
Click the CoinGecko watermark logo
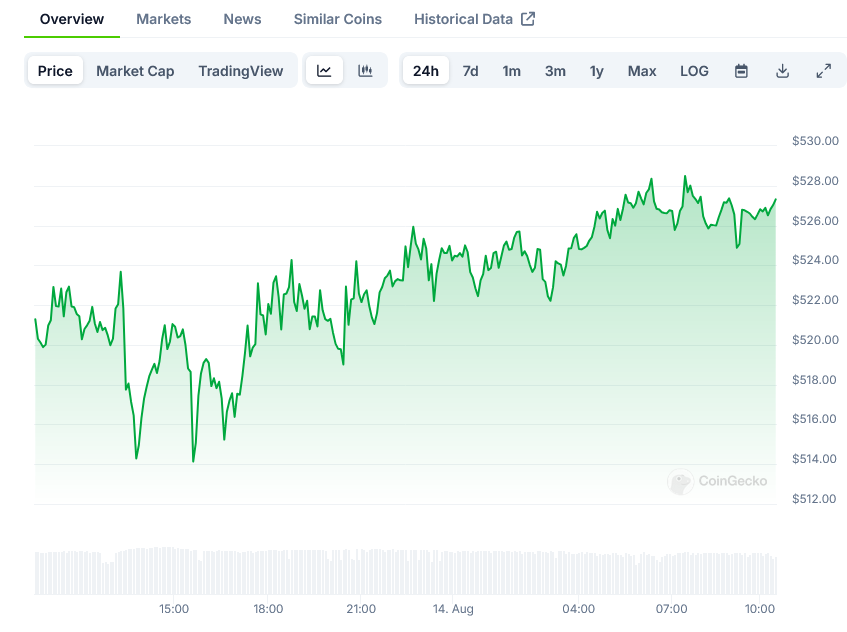tap(718, 482)
